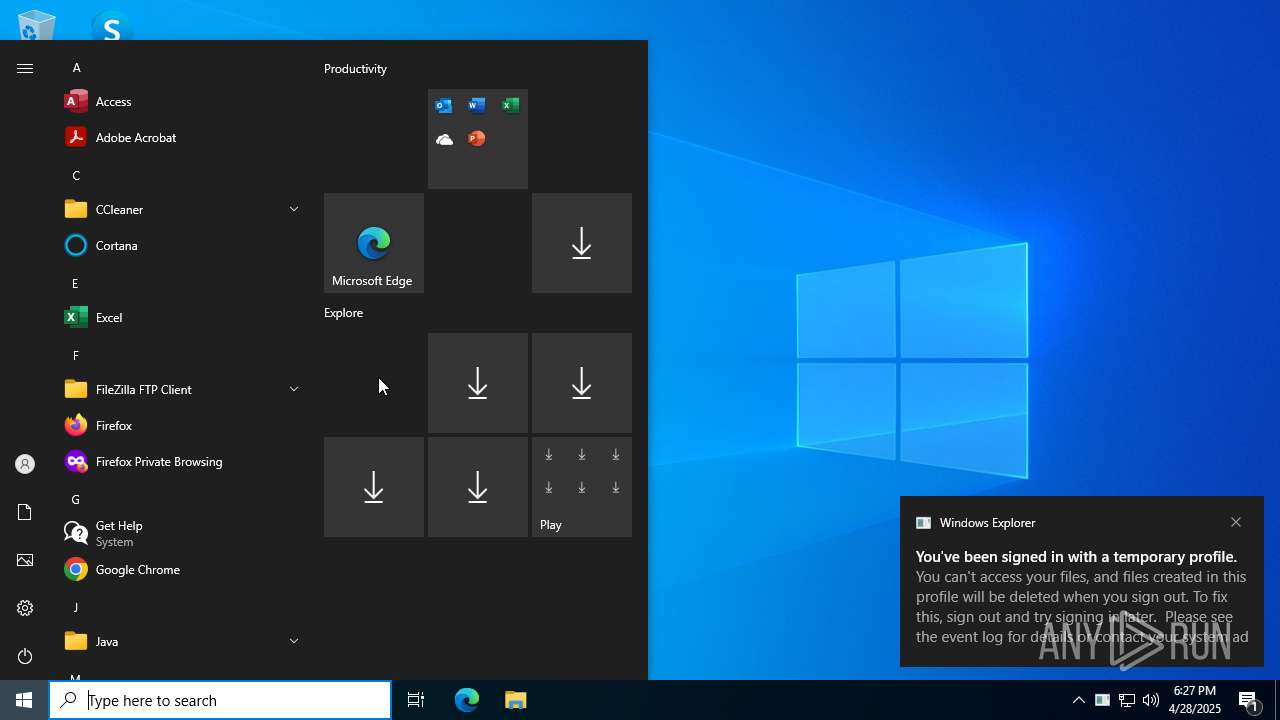This screenshot has width=1280, height=720.
Task: Expand the Java folder
Action: [x=181, y=641]
